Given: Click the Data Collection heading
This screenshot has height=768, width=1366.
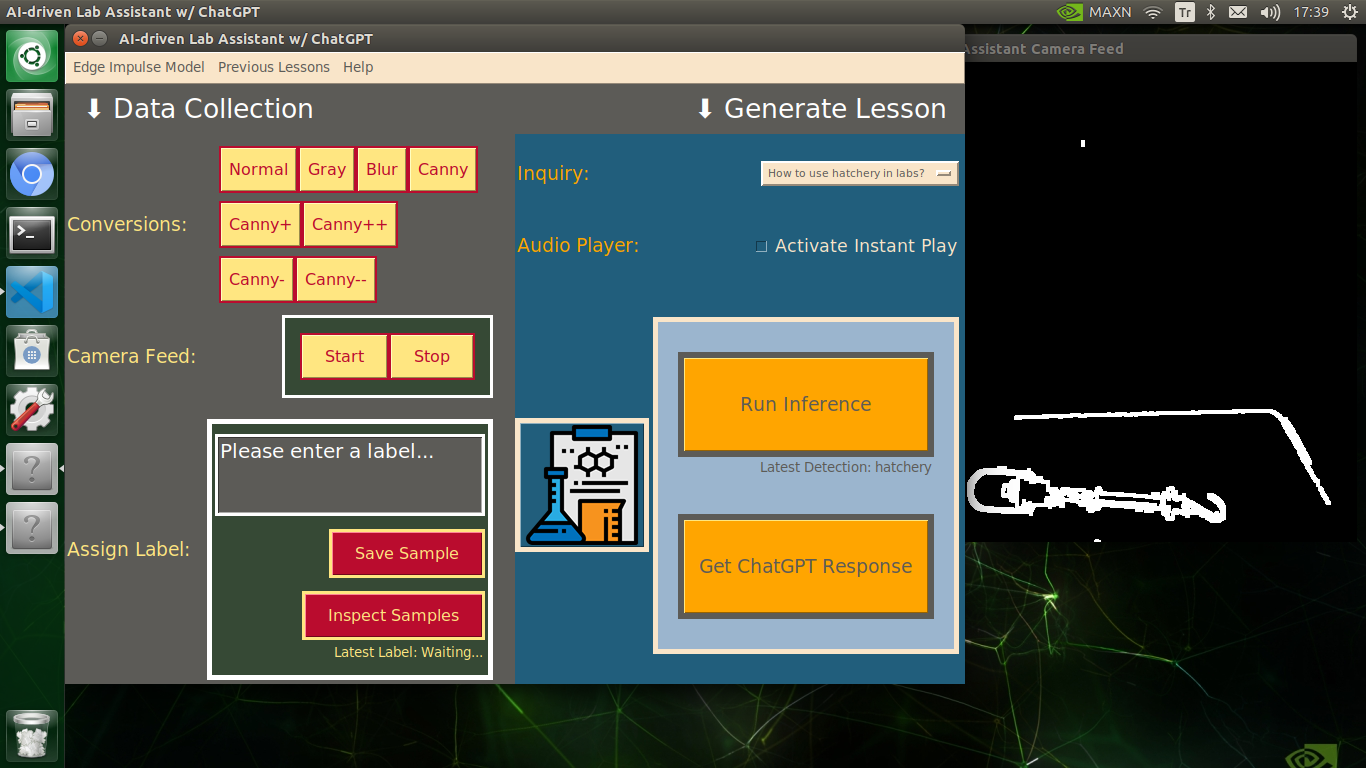Looking at the screenshot, I should tap(199, 108).
